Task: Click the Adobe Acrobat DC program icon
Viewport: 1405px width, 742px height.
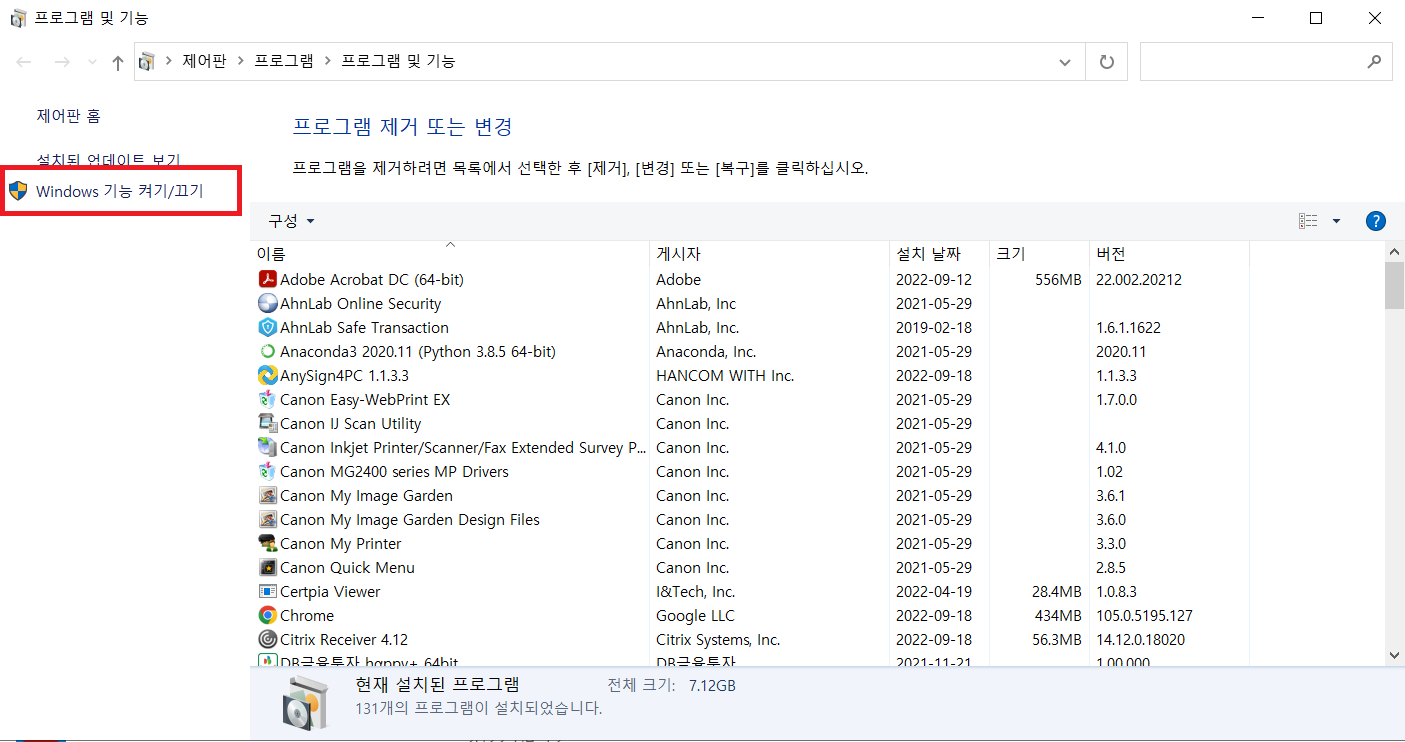Action: tap(267, 280)
